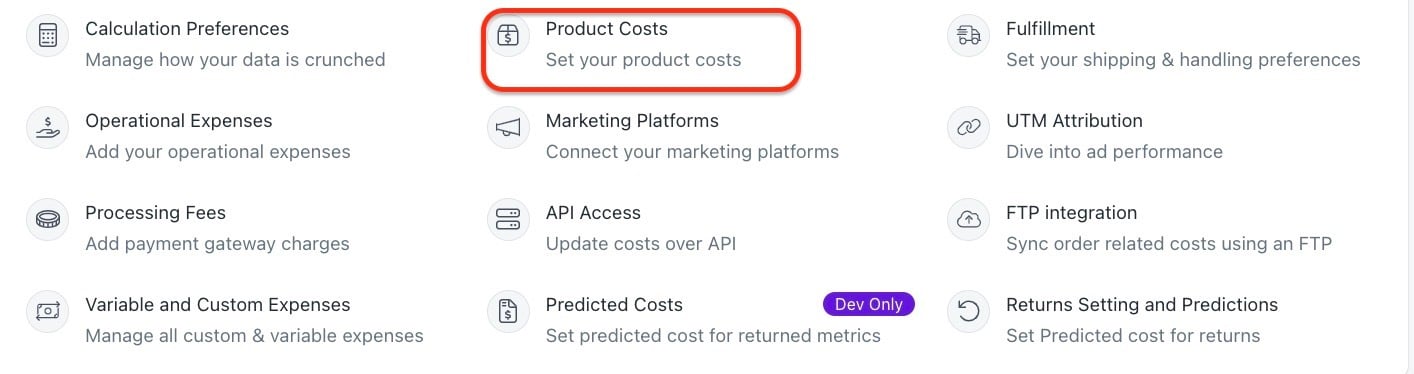Click the UTM Attribution link icon
The height and width of the screenshot is (374, 1414).
[x=968, y=128]
